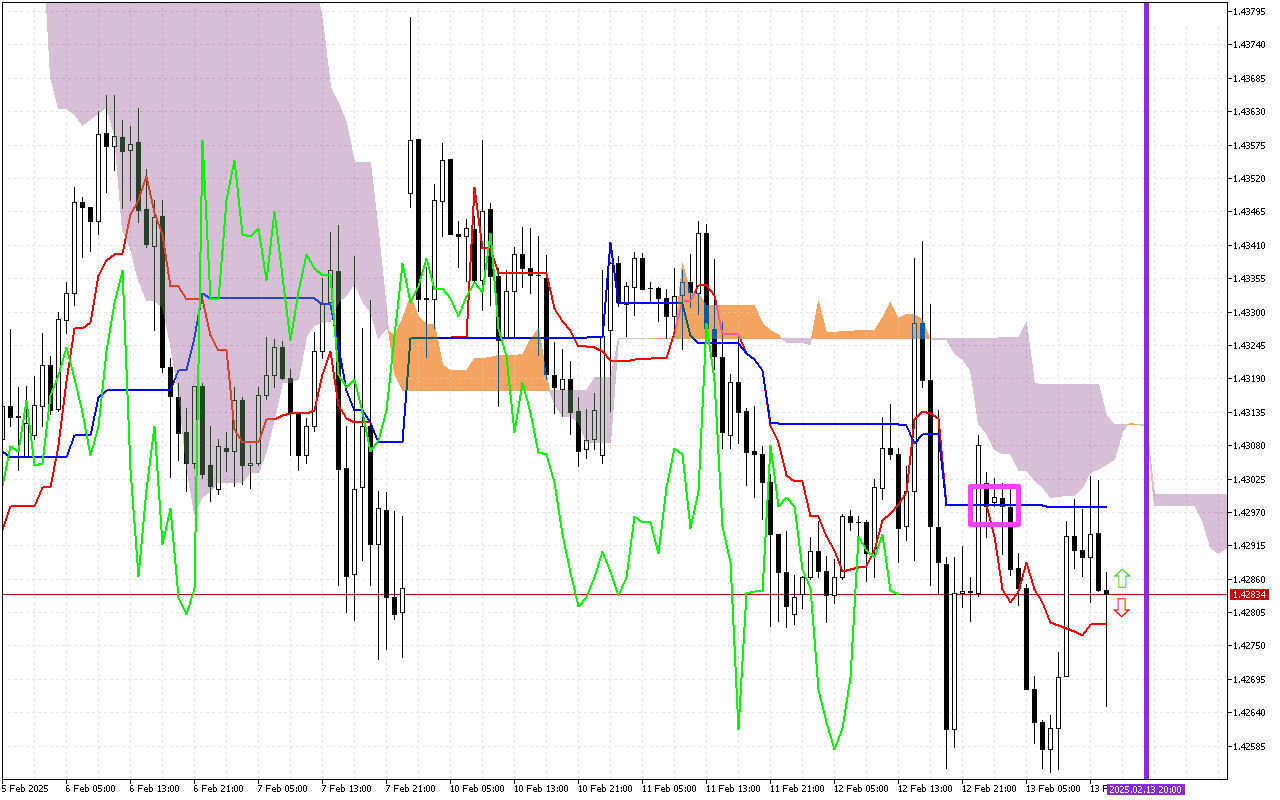The image size is (1280, 800).
Task: Click the 1.43575 price axis label
Action: (x=1249, y=145)
